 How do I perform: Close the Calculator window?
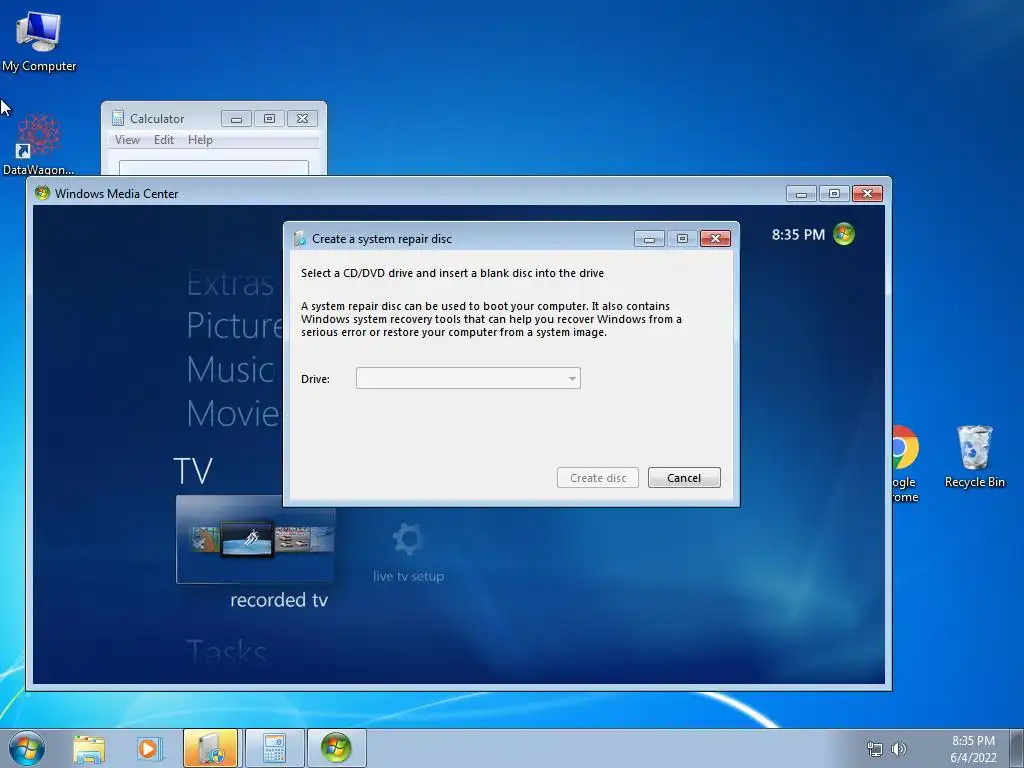302,119
